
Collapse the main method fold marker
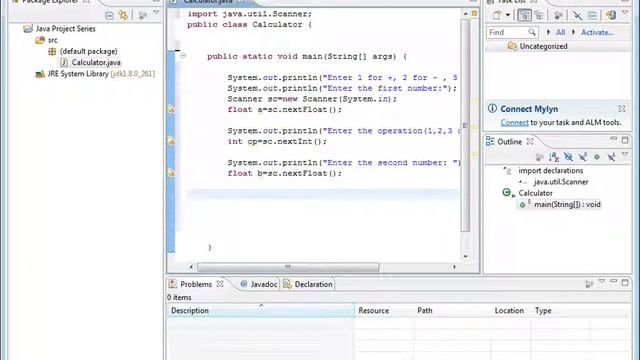[183, 56]
